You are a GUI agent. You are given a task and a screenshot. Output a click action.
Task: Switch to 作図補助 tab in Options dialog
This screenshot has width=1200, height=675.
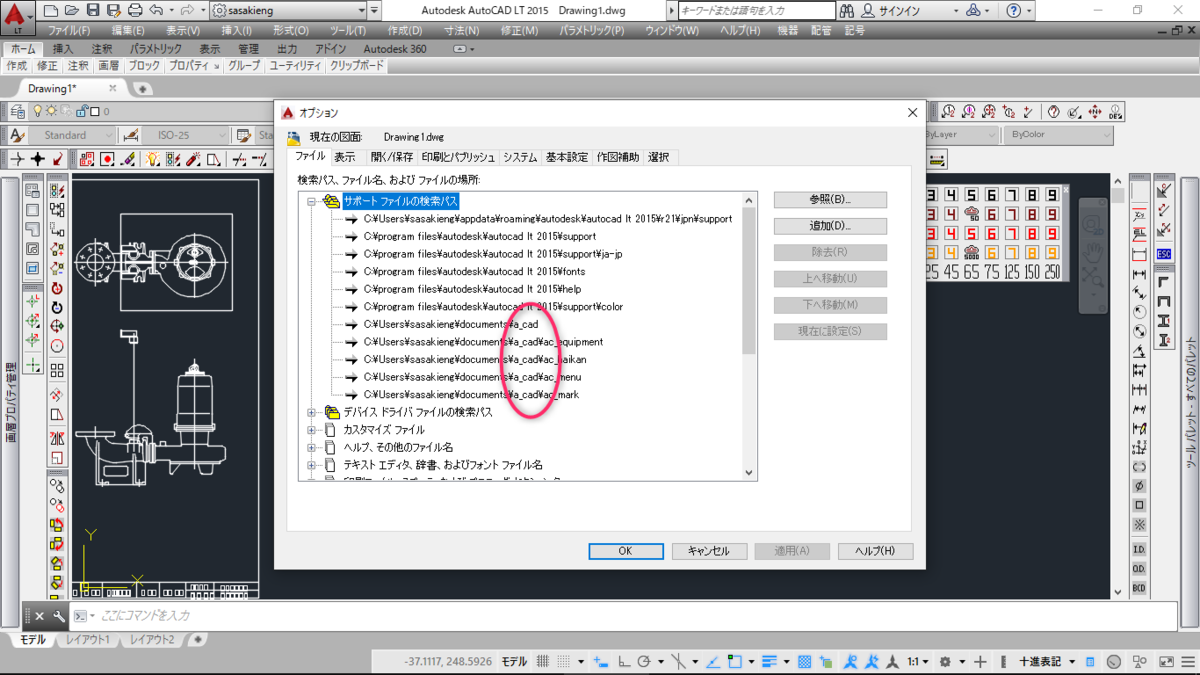point(618,158)
